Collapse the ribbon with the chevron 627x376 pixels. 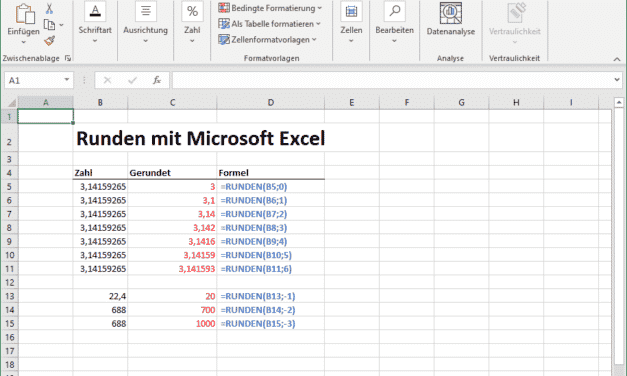[x=617, y=59]
